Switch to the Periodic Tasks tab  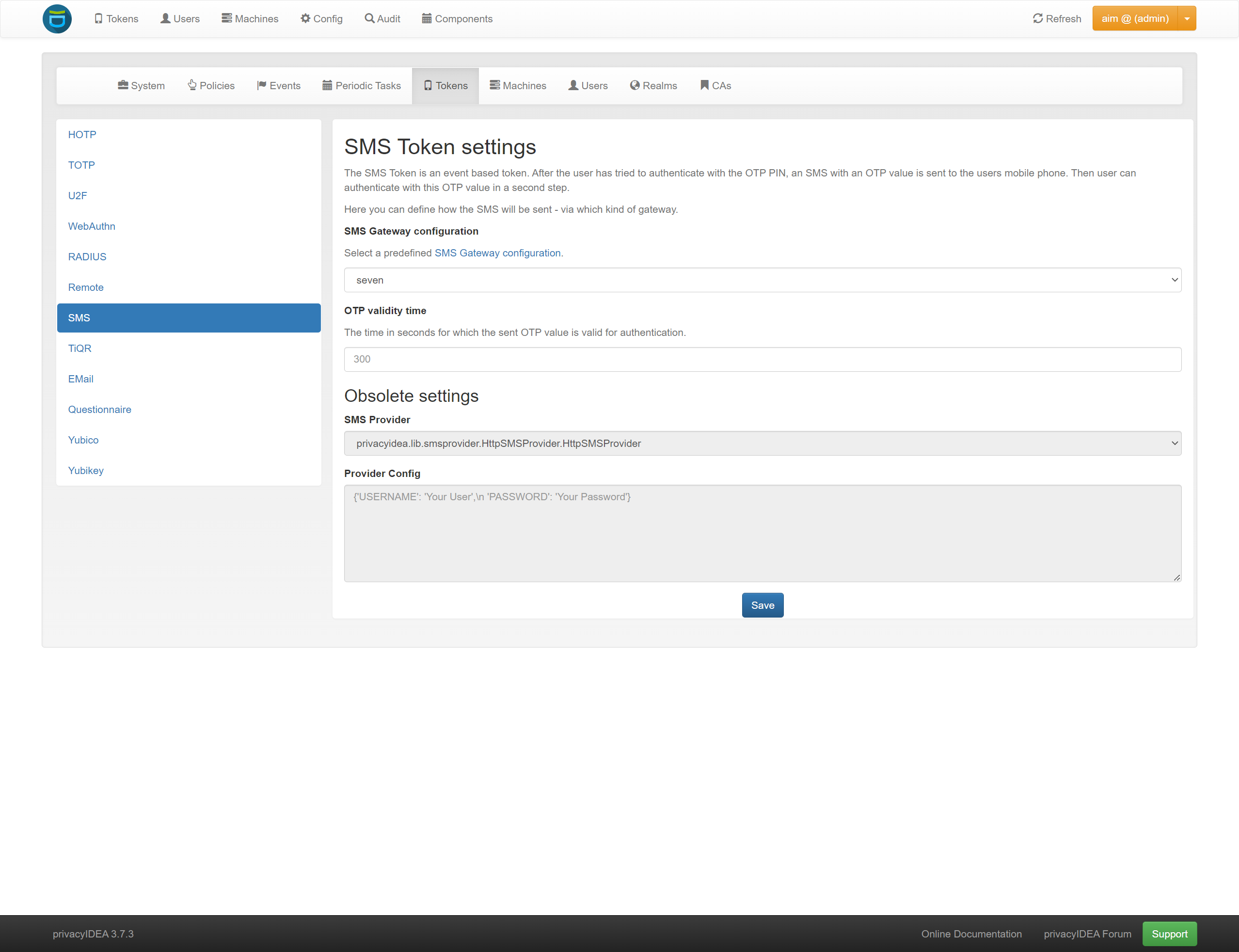(362, 86)
